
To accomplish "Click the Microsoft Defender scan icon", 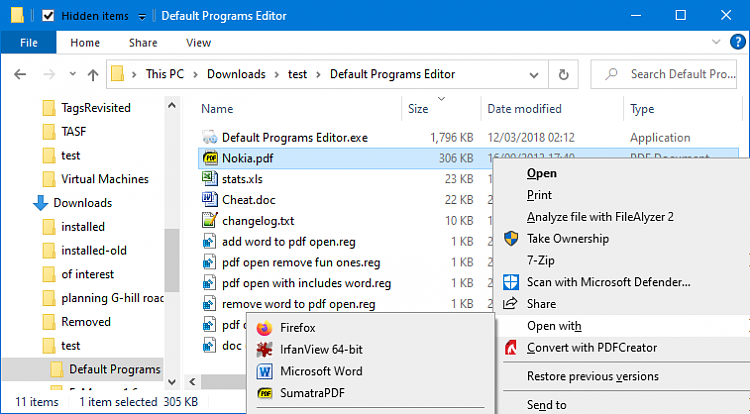I will (x=511, y=282).
